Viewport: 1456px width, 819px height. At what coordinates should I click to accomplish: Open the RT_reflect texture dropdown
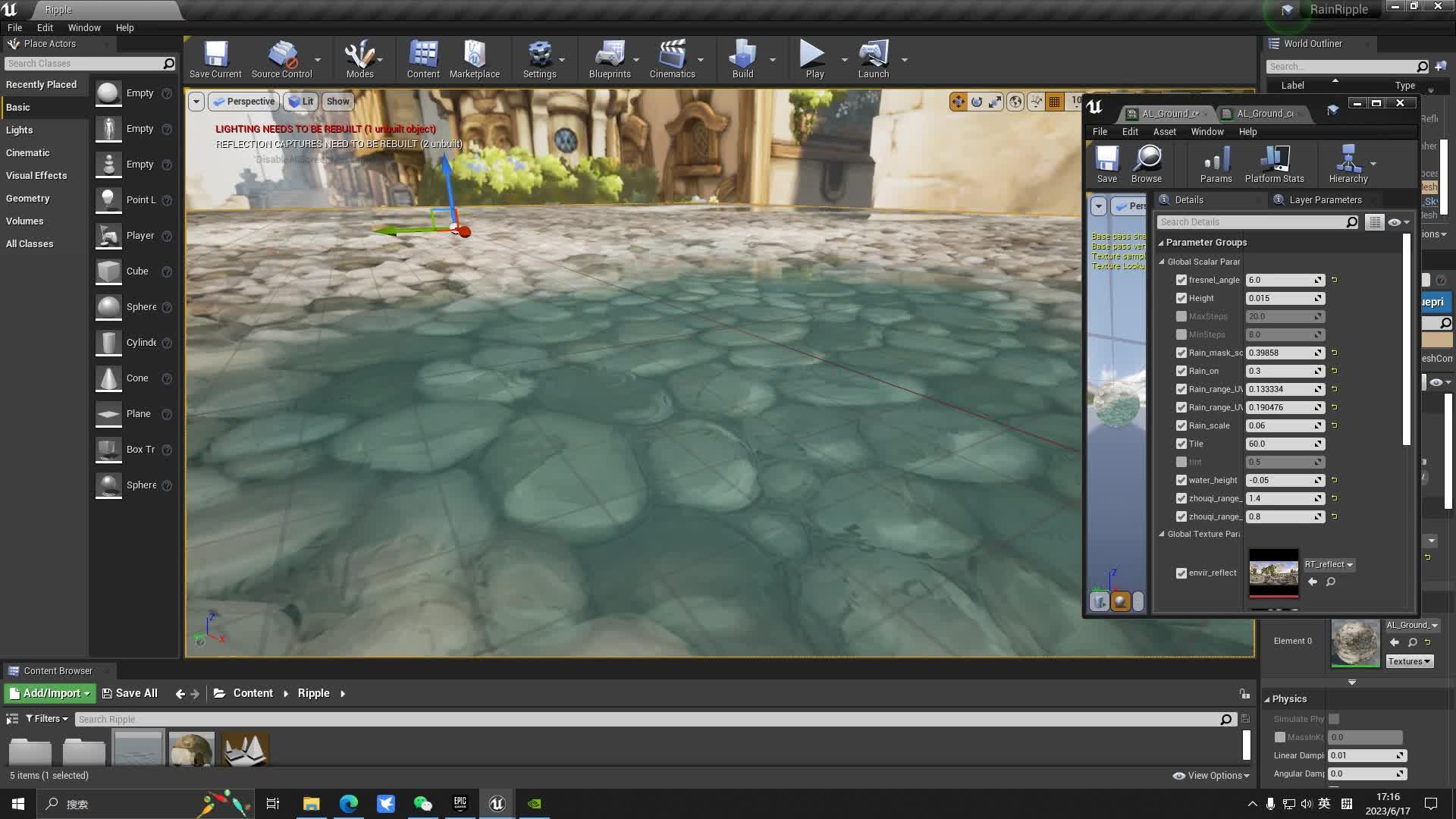coord(1329,564)
